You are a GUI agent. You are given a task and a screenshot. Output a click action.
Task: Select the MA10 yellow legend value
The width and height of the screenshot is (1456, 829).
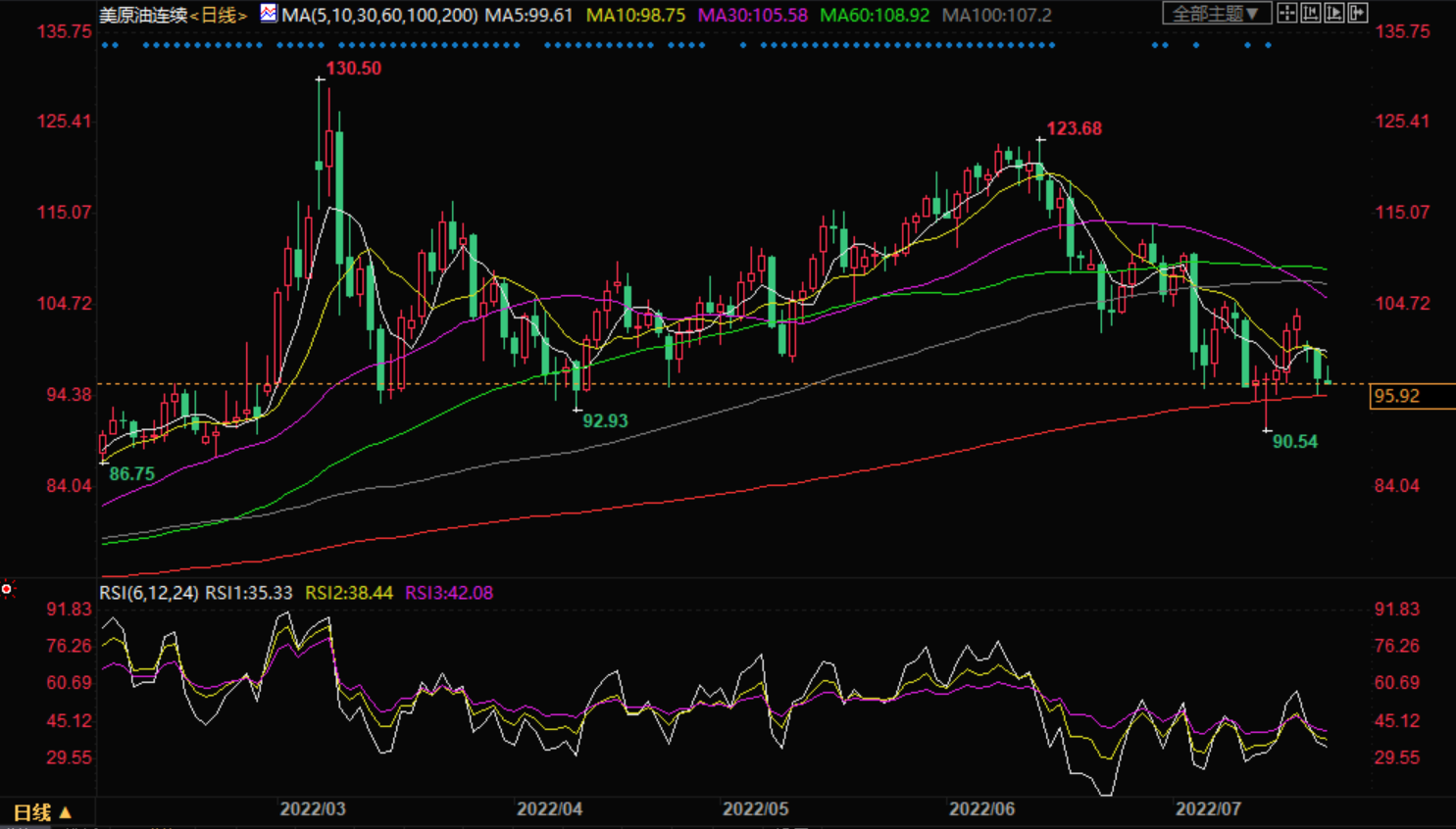(635, 16)
